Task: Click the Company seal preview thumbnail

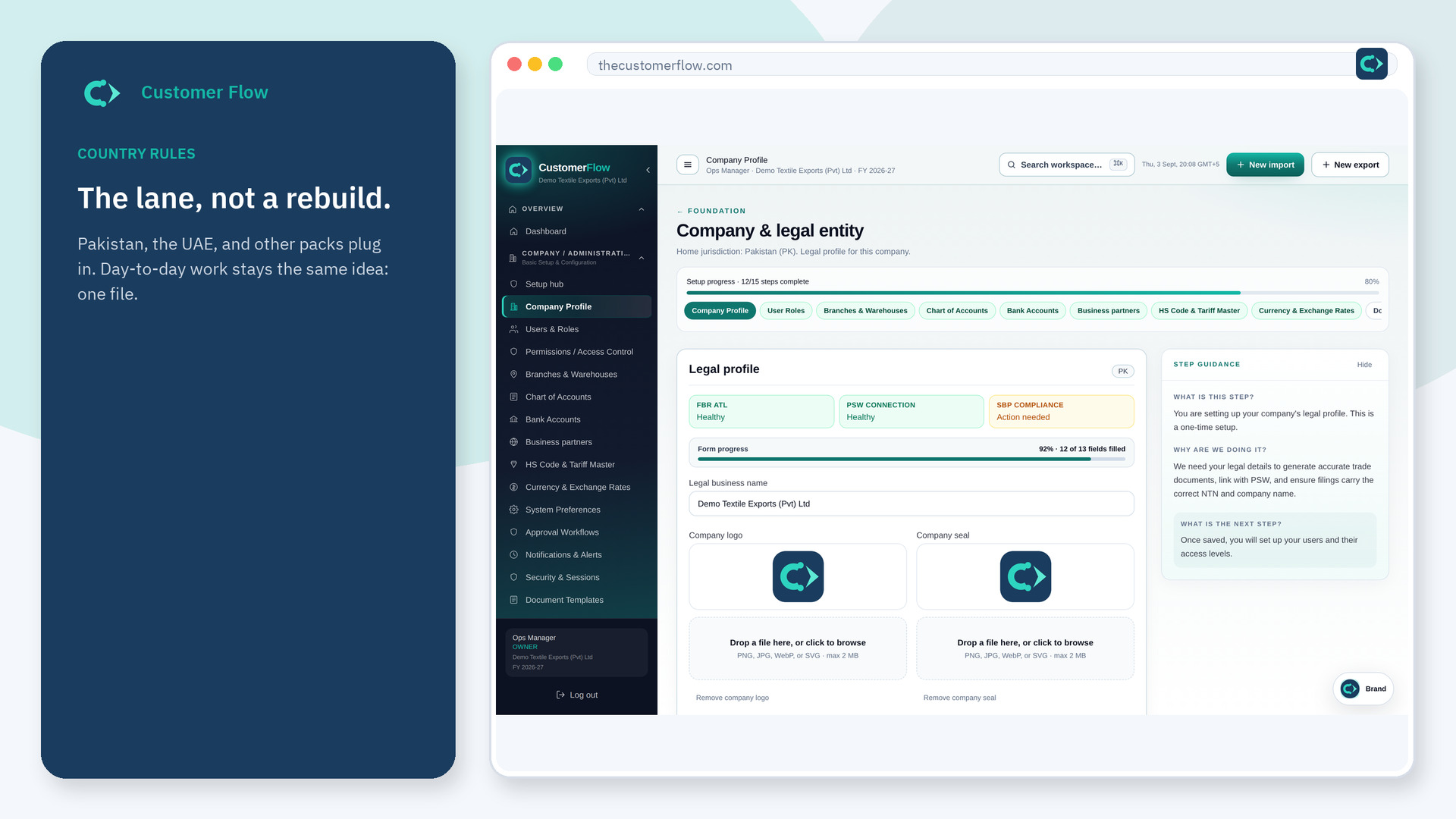Action: pyautogui.click(x=1025, y=576)
